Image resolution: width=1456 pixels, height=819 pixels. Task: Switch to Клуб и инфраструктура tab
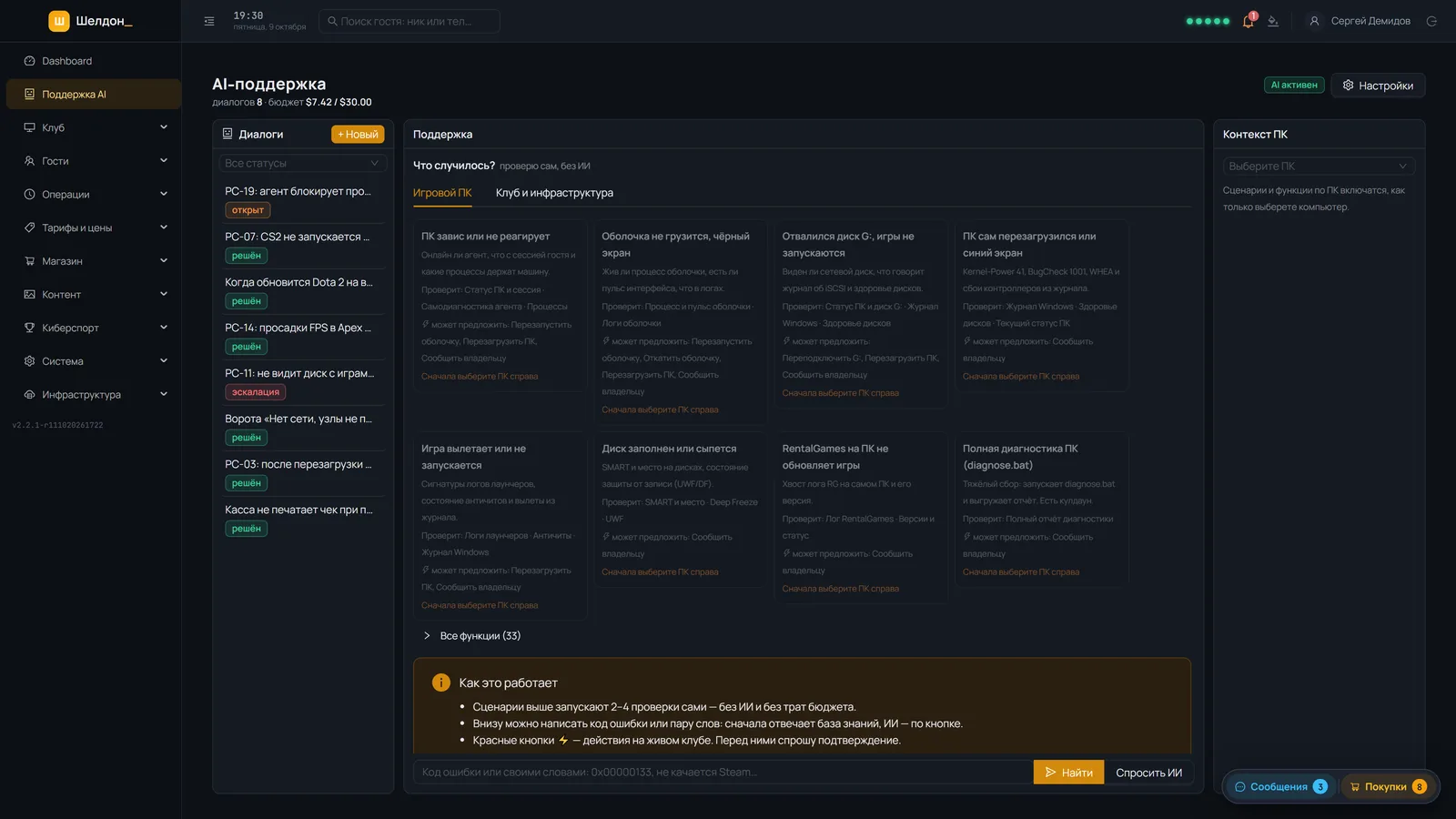click(x=554, y=193)
